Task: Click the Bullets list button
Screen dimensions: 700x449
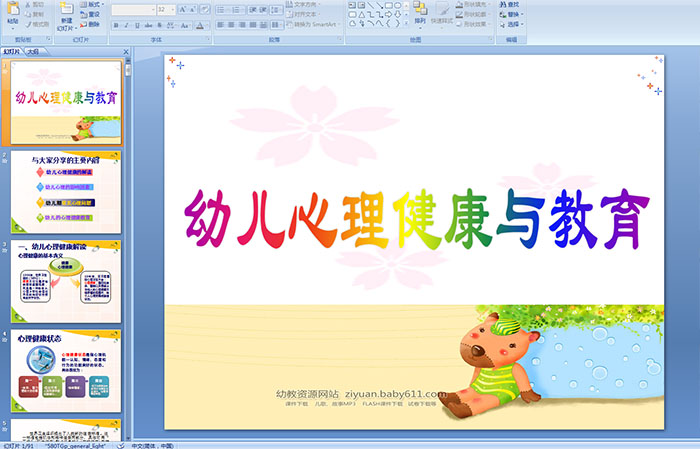Action: [x=222, y=9]
